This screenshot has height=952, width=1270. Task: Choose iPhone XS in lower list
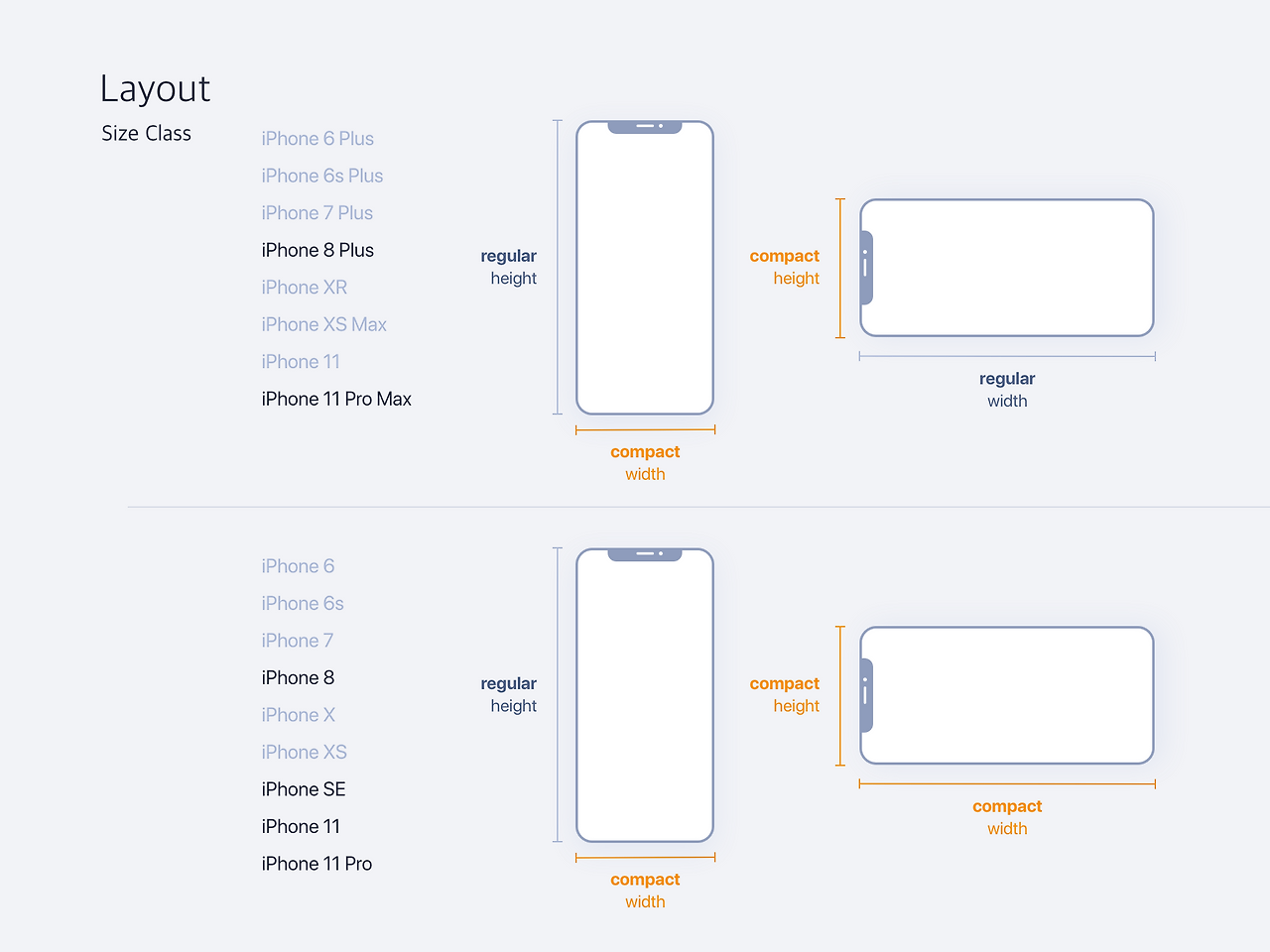point(304,752)
